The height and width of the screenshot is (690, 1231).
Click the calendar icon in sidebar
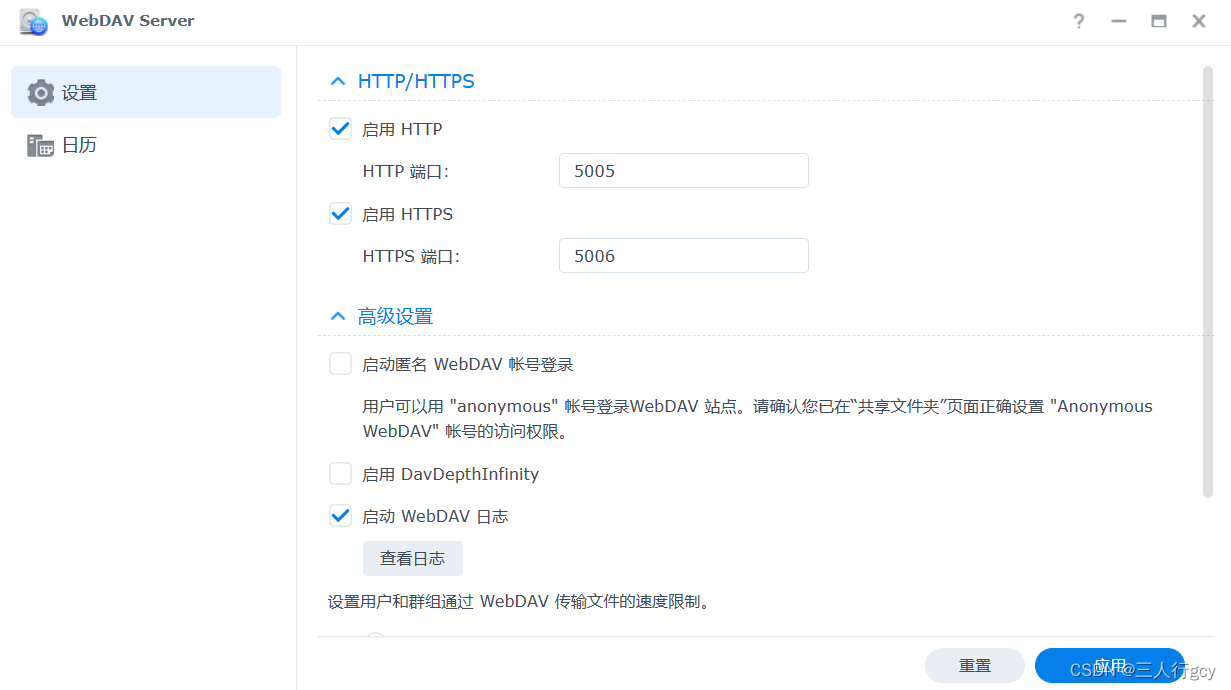tap(41, 145)
